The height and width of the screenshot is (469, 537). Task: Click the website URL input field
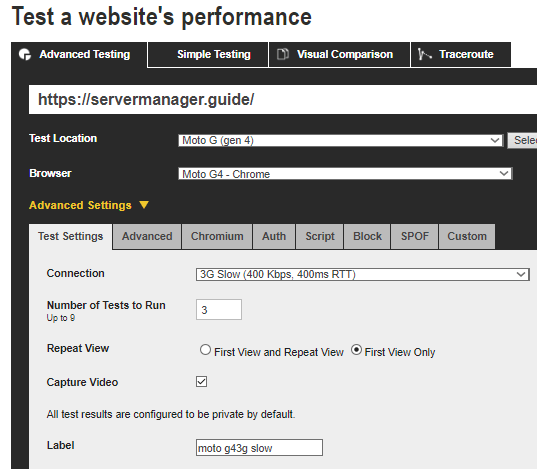point(283,99)
